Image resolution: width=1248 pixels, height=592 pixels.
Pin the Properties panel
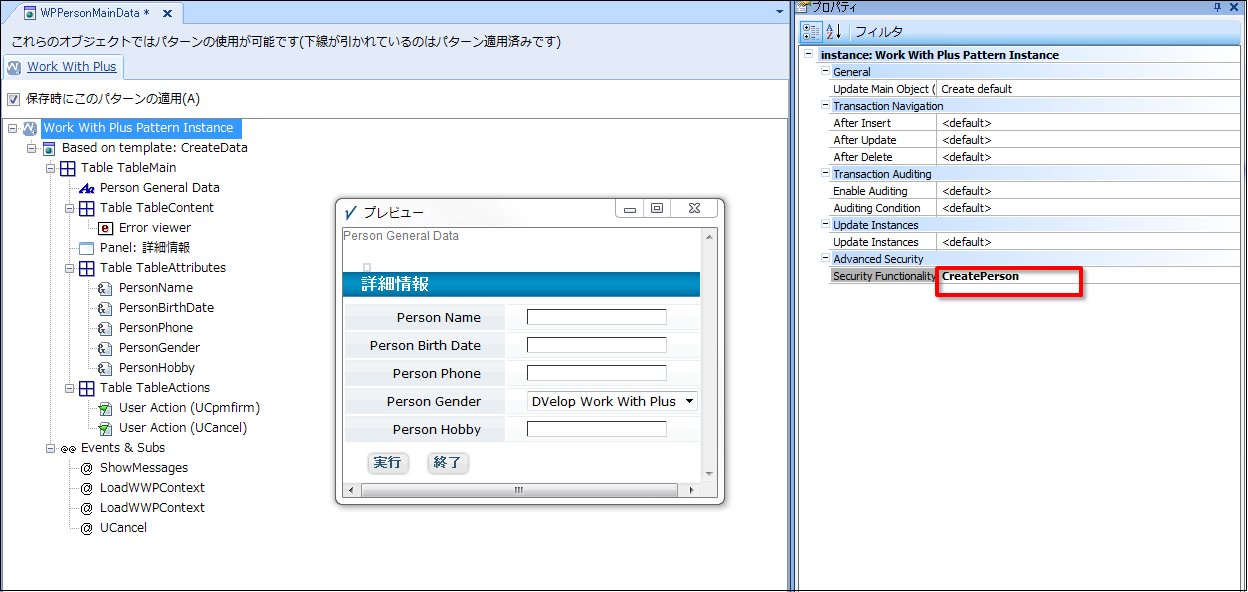[1217, 7]
